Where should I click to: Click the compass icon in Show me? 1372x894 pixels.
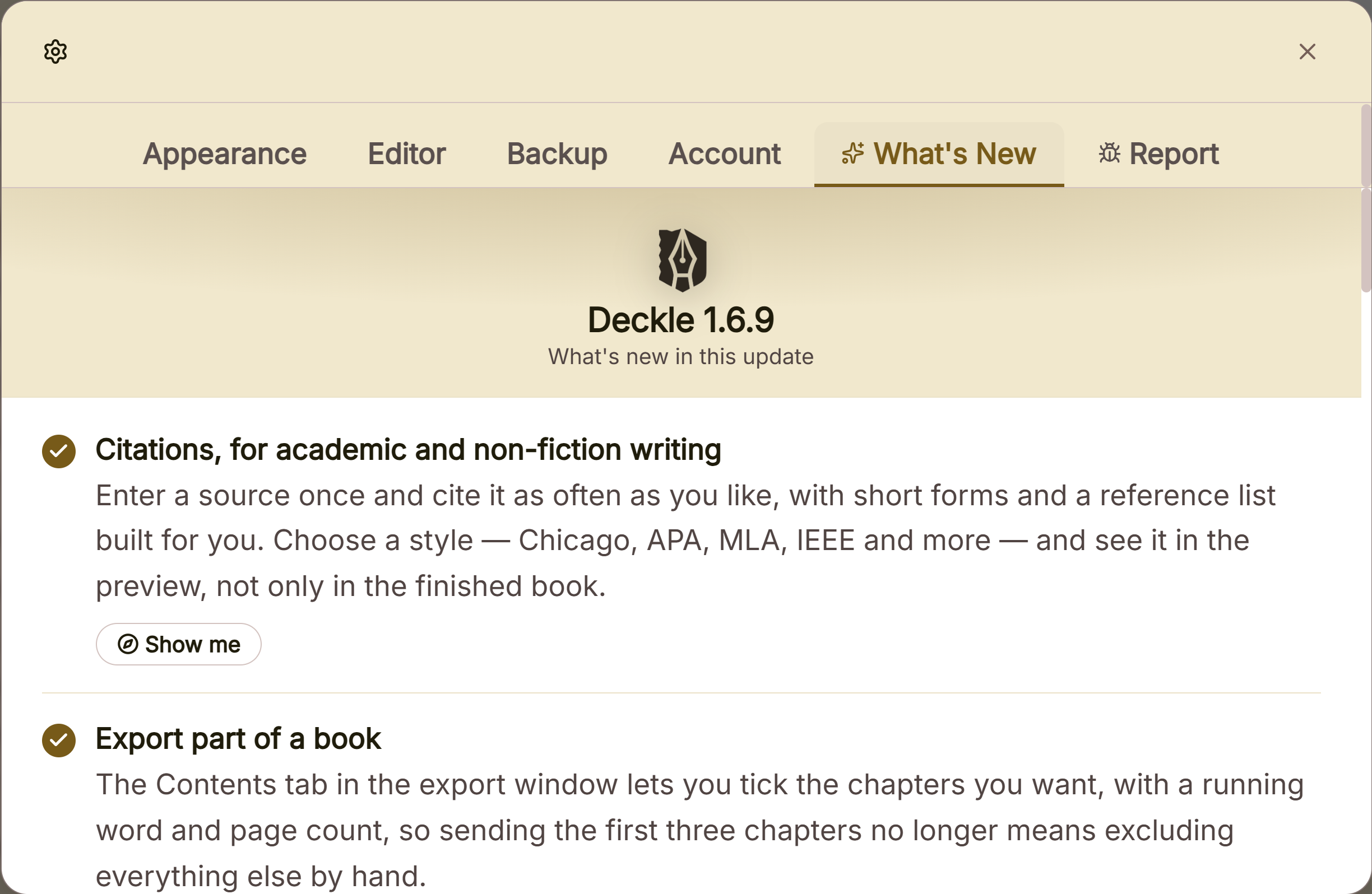(x=128, y=644)
